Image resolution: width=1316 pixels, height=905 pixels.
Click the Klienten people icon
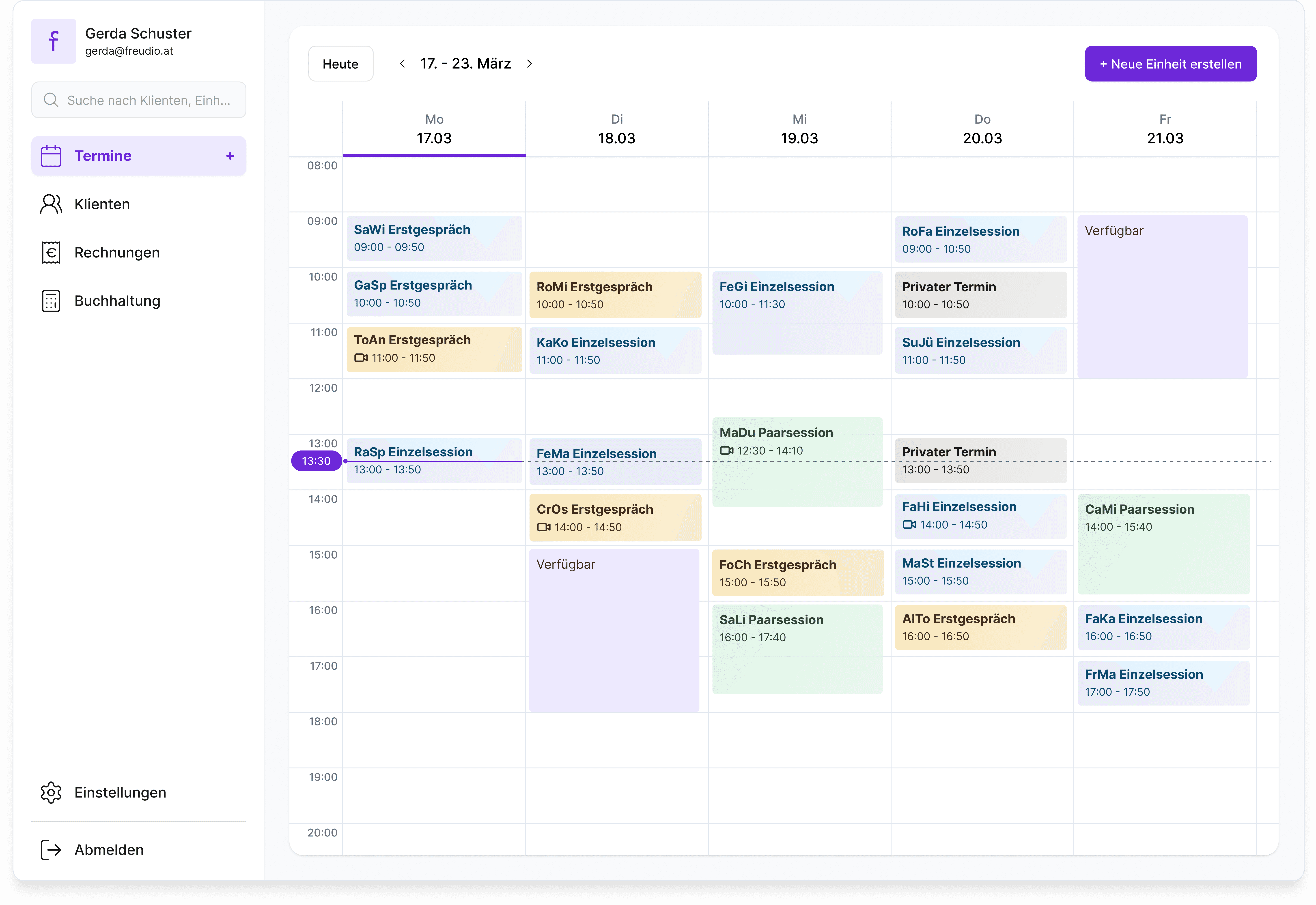point(51,204)
